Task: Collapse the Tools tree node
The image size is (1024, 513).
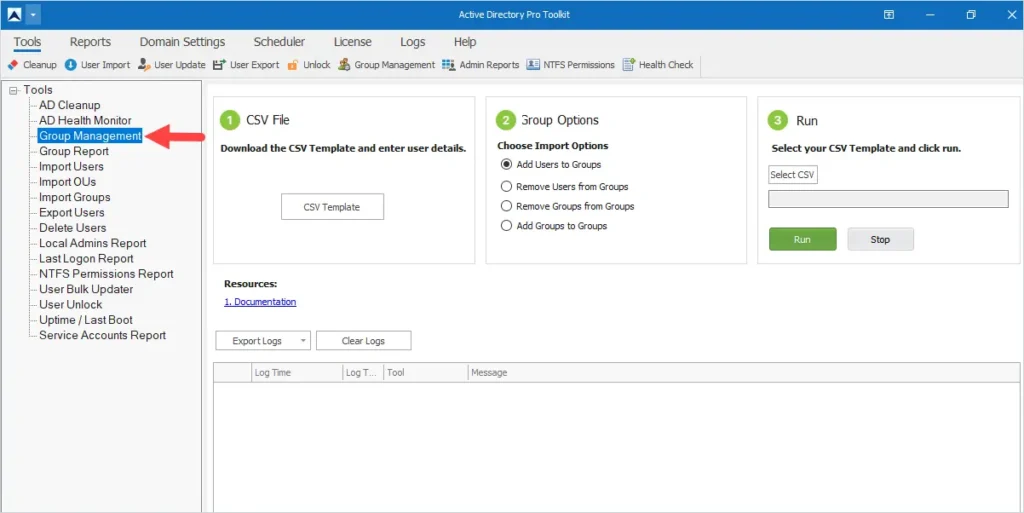Action: (14, 90)
